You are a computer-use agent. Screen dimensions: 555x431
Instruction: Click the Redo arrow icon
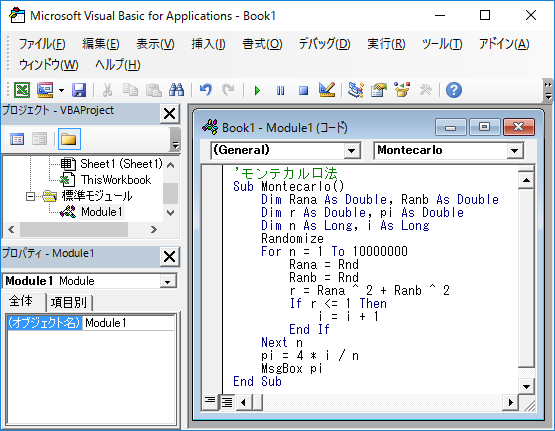pos(228,90)
